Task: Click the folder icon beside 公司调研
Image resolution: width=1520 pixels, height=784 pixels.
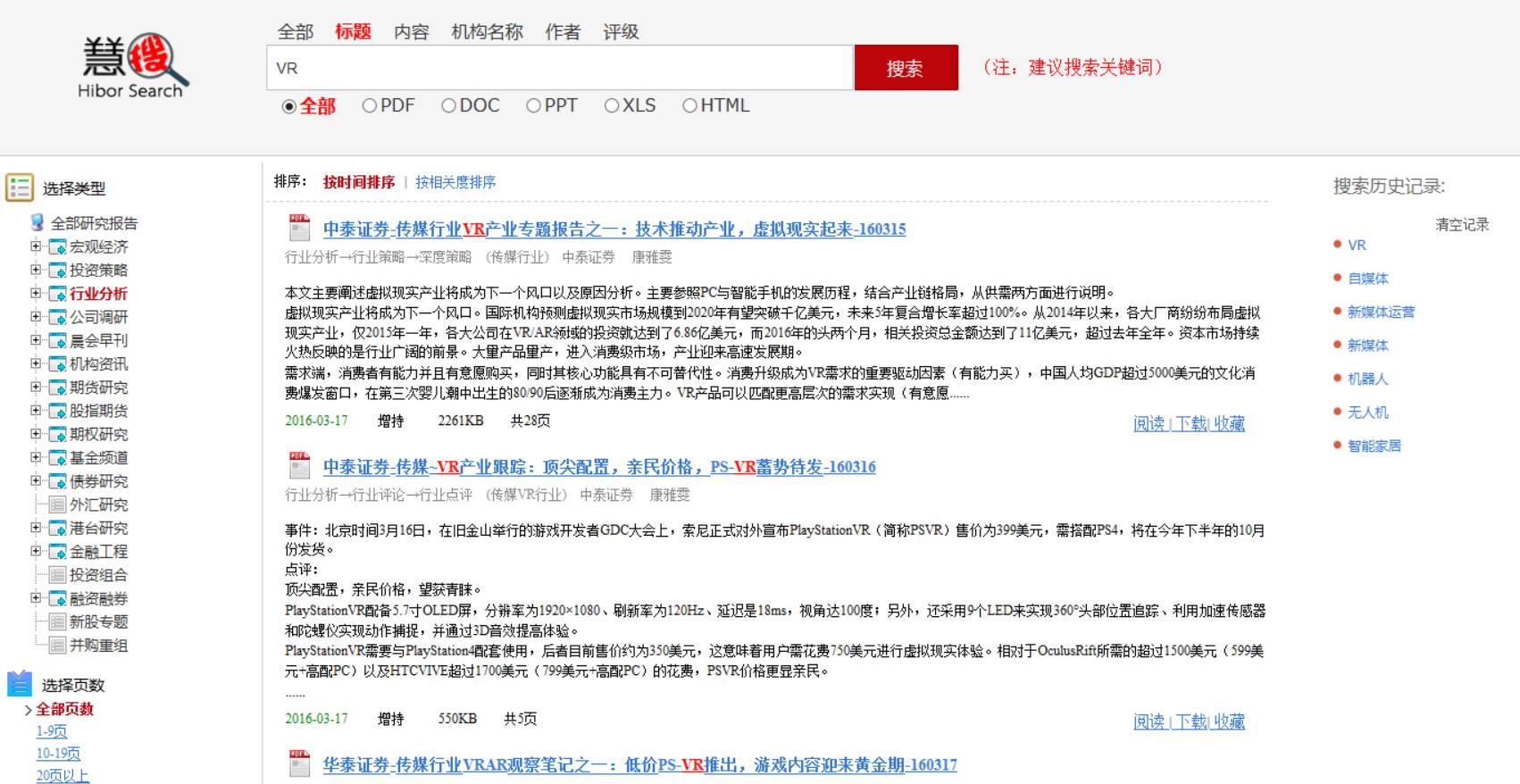Action: (x=57, y=317)
